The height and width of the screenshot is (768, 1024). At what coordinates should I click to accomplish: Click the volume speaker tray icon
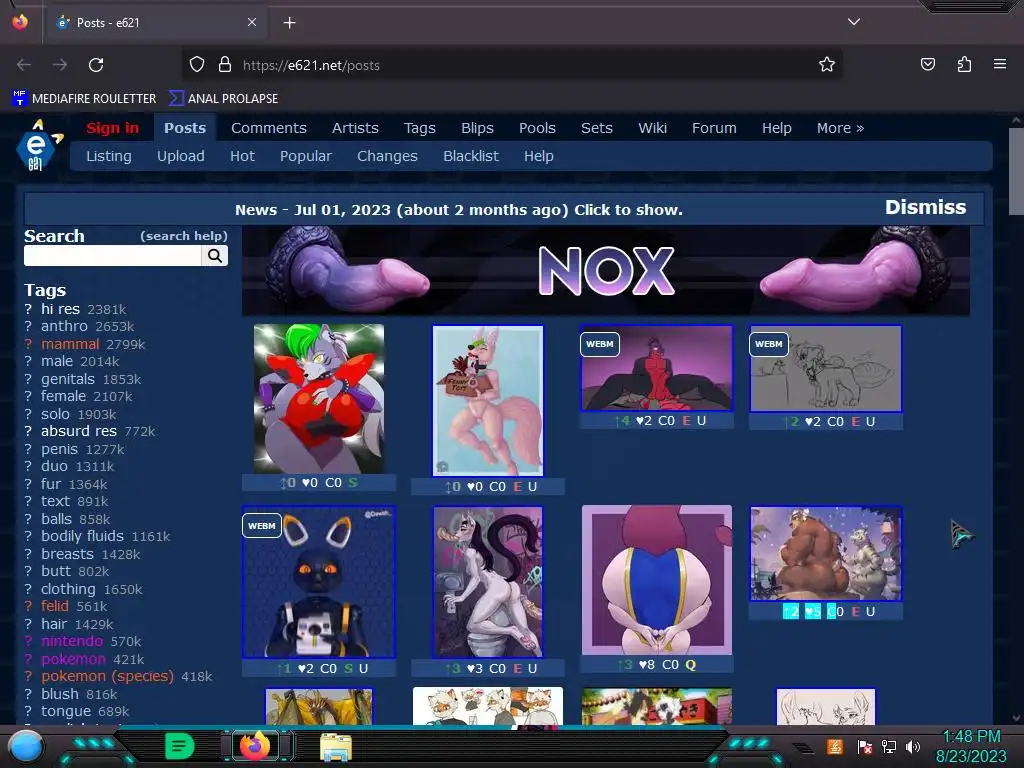coord(913,746)
